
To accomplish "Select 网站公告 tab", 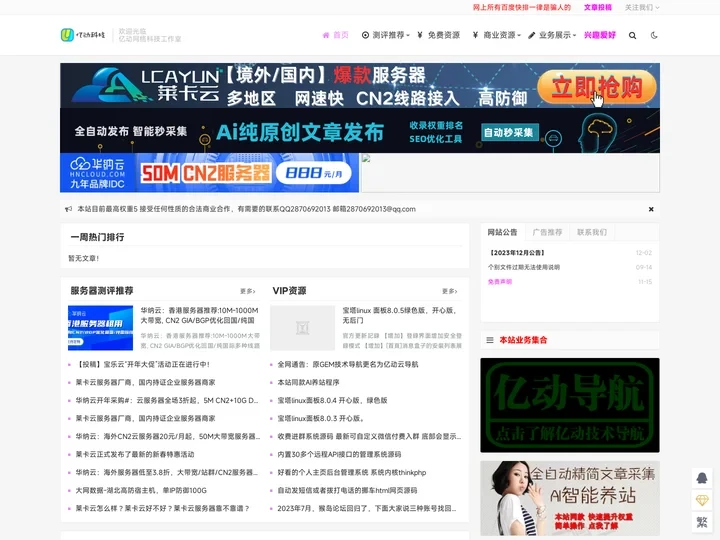I will 502,232.
